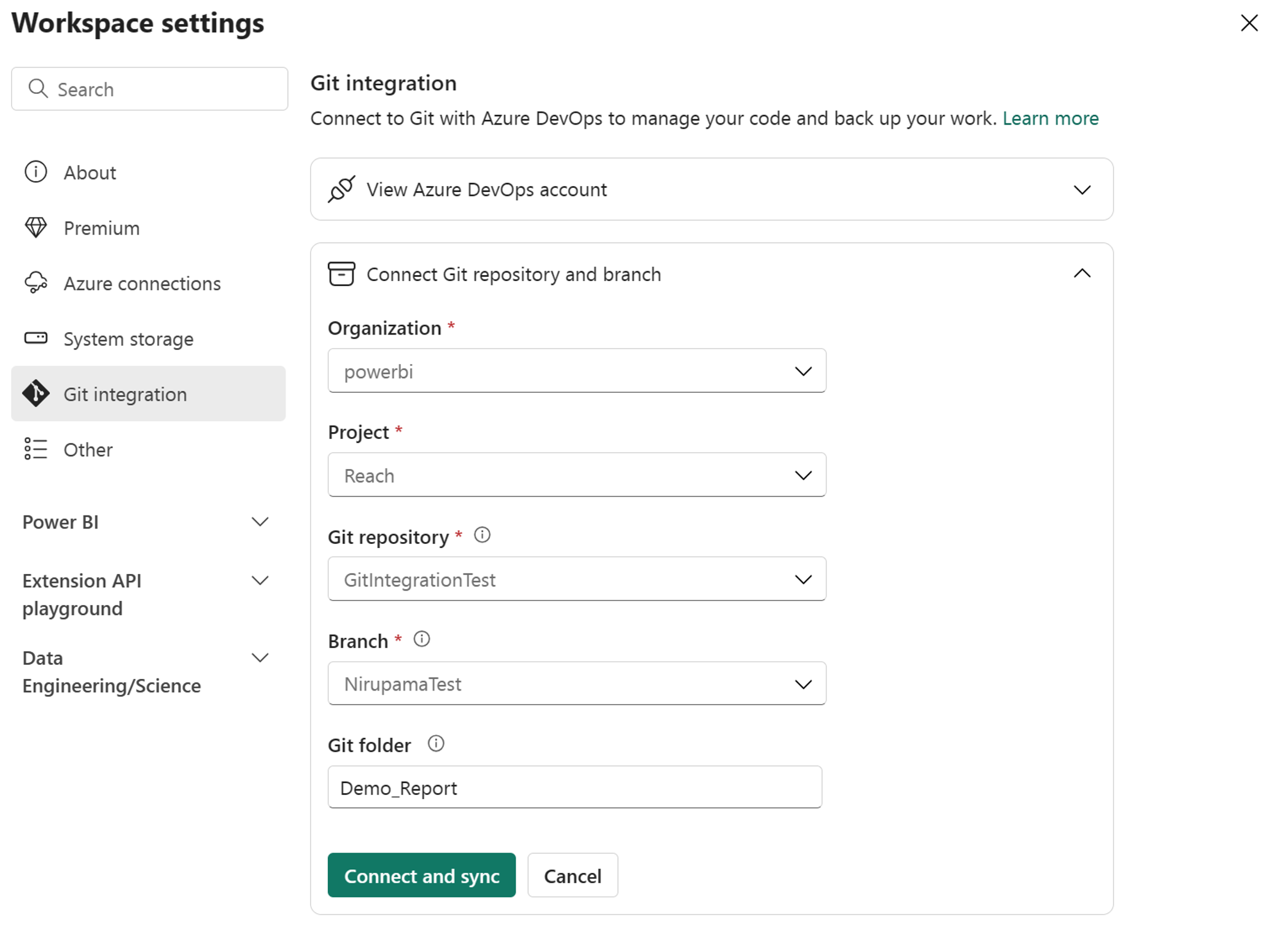Open the Premium settings page
This screenshot has height=952, width=1266.
[101, 228]
